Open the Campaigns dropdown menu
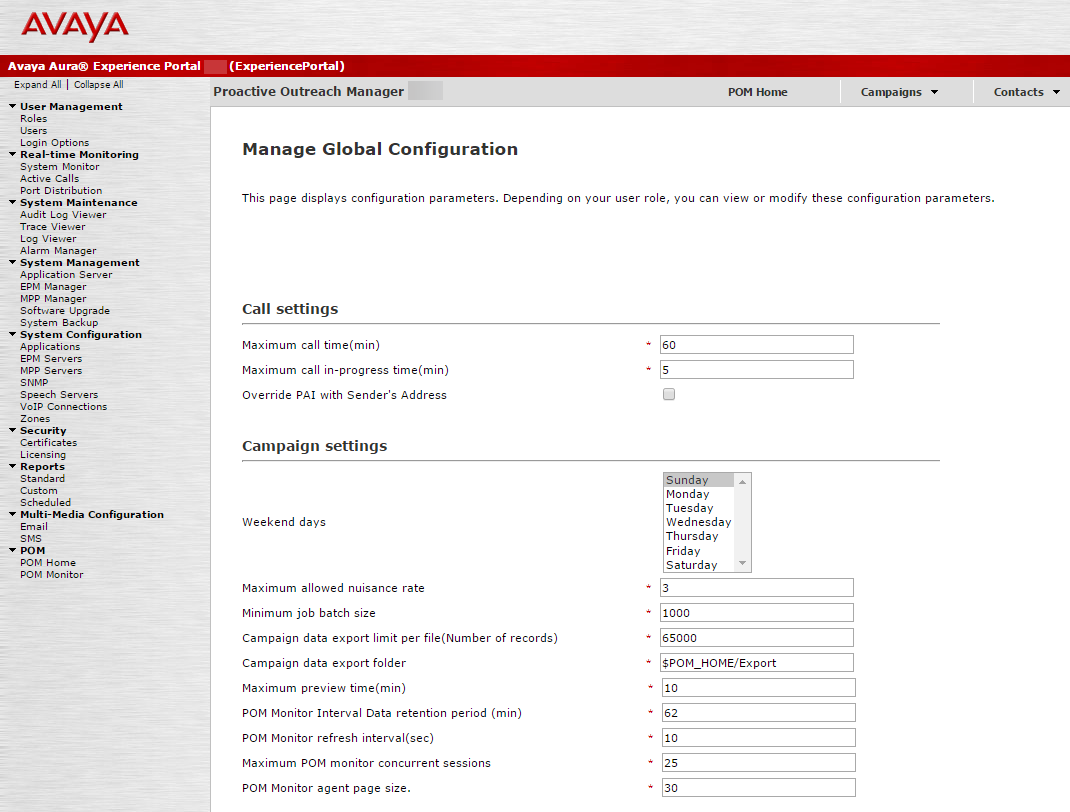 click(x=899, y=92)
